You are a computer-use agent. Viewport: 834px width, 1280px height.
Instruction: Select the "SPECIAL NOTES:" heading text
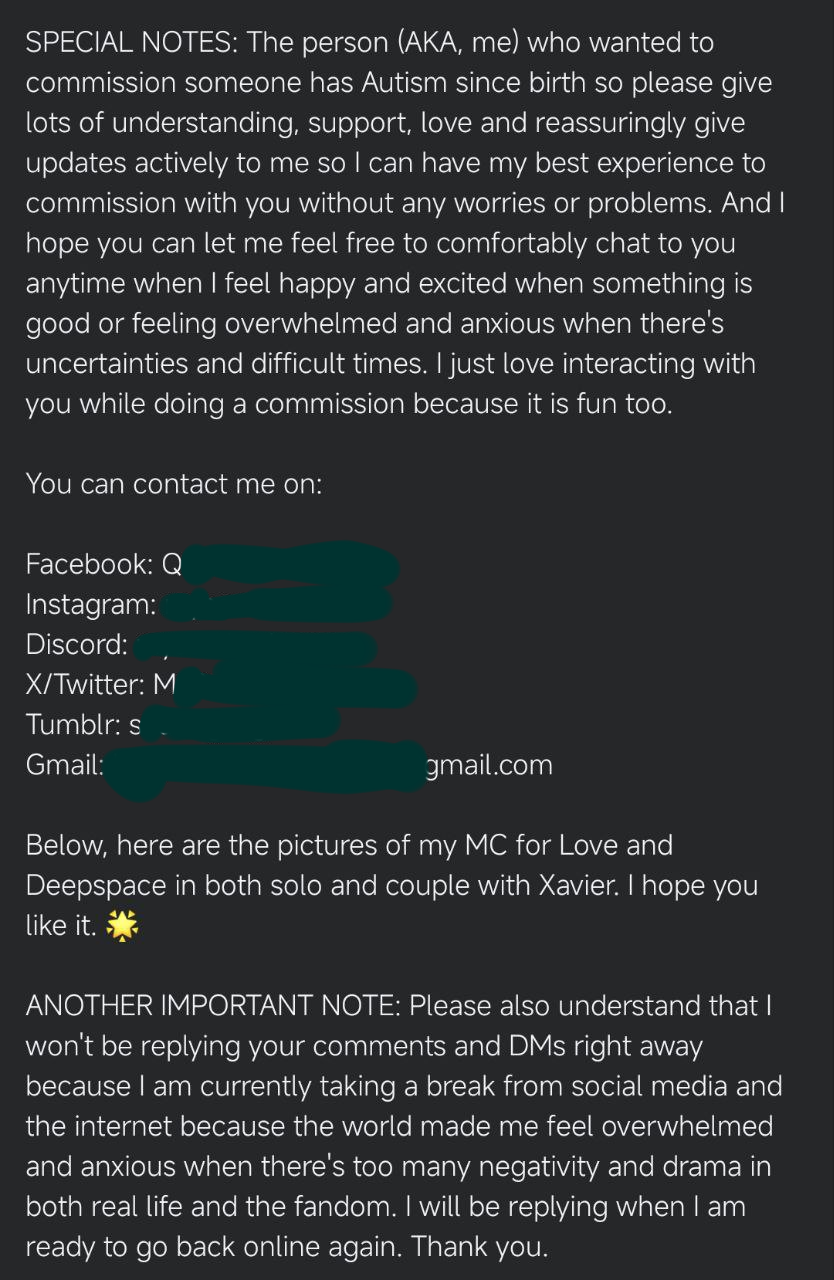pos(132,43)
